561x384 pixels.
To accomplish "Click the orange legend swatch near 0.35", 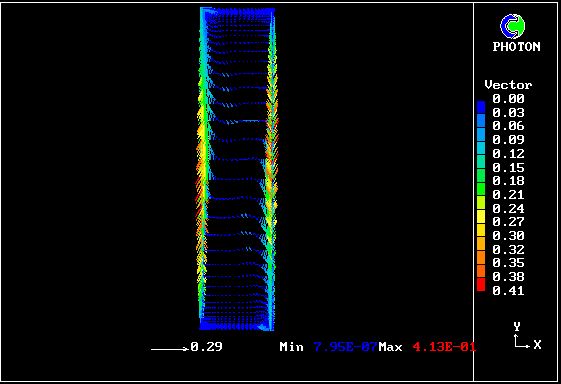I will pos(481,257).
